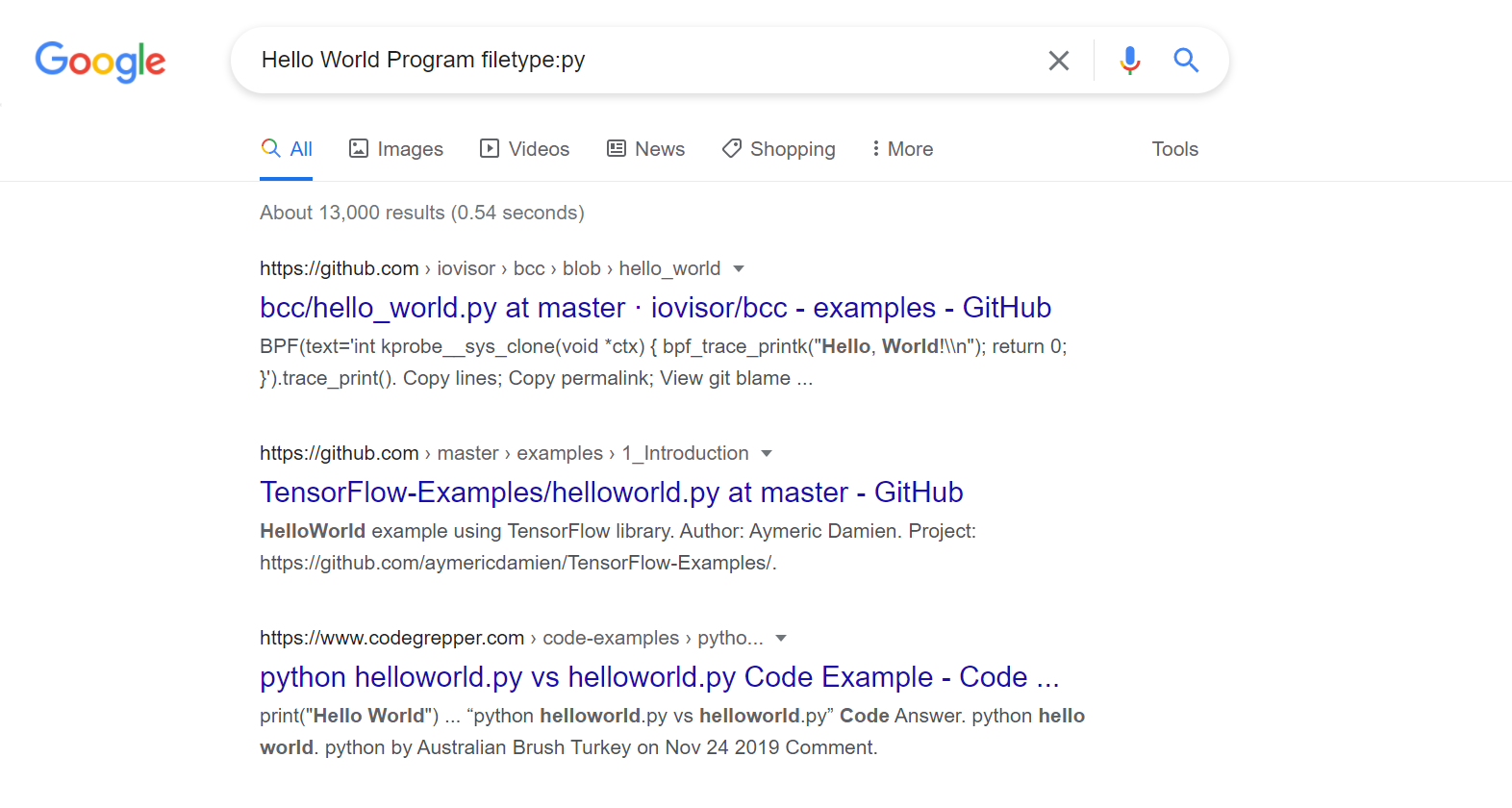Viewport: 1512px width, 808px height.
Task: Start voice search with the microphone icon
Action: tap(1130, 61)
